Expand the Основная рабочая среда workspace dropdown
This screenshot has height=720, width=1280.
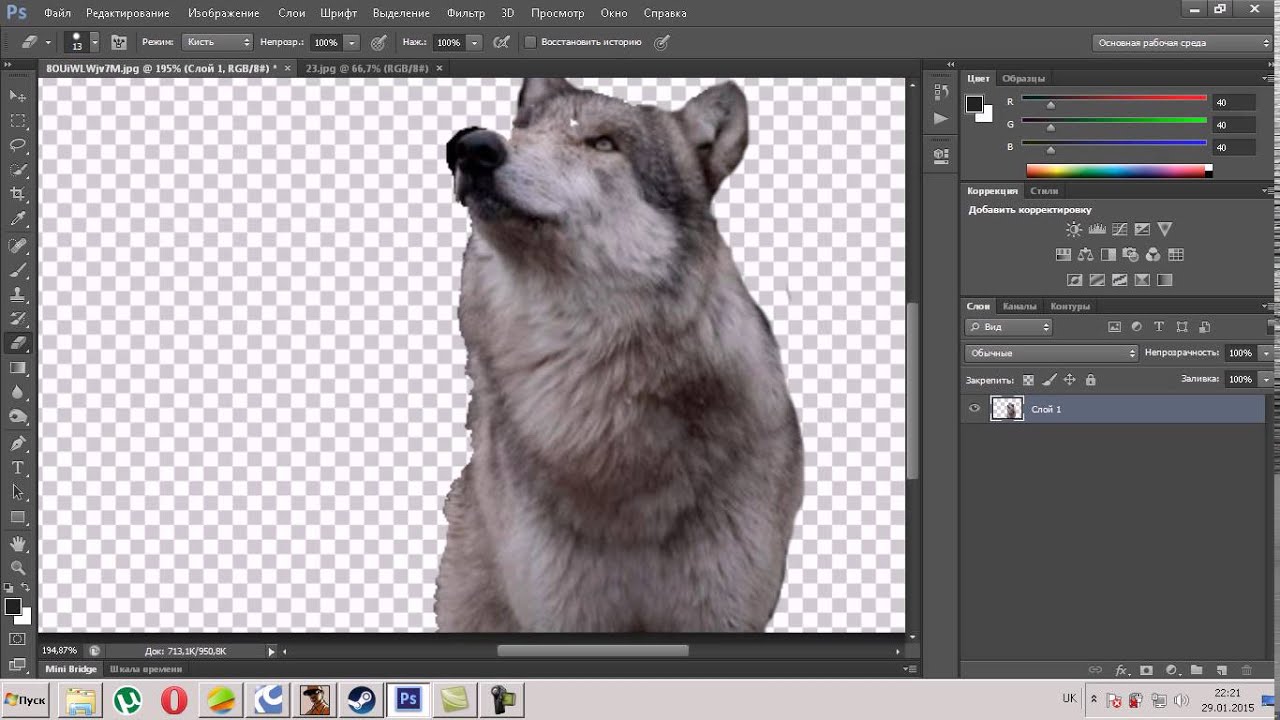[x=1181, y=43]
